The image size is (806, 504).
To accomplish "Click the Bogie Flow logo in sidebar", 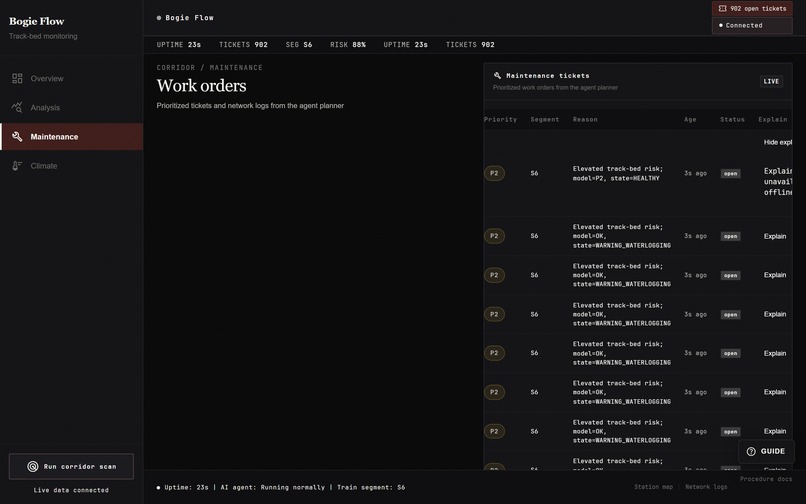I will [x=36, y=21].
